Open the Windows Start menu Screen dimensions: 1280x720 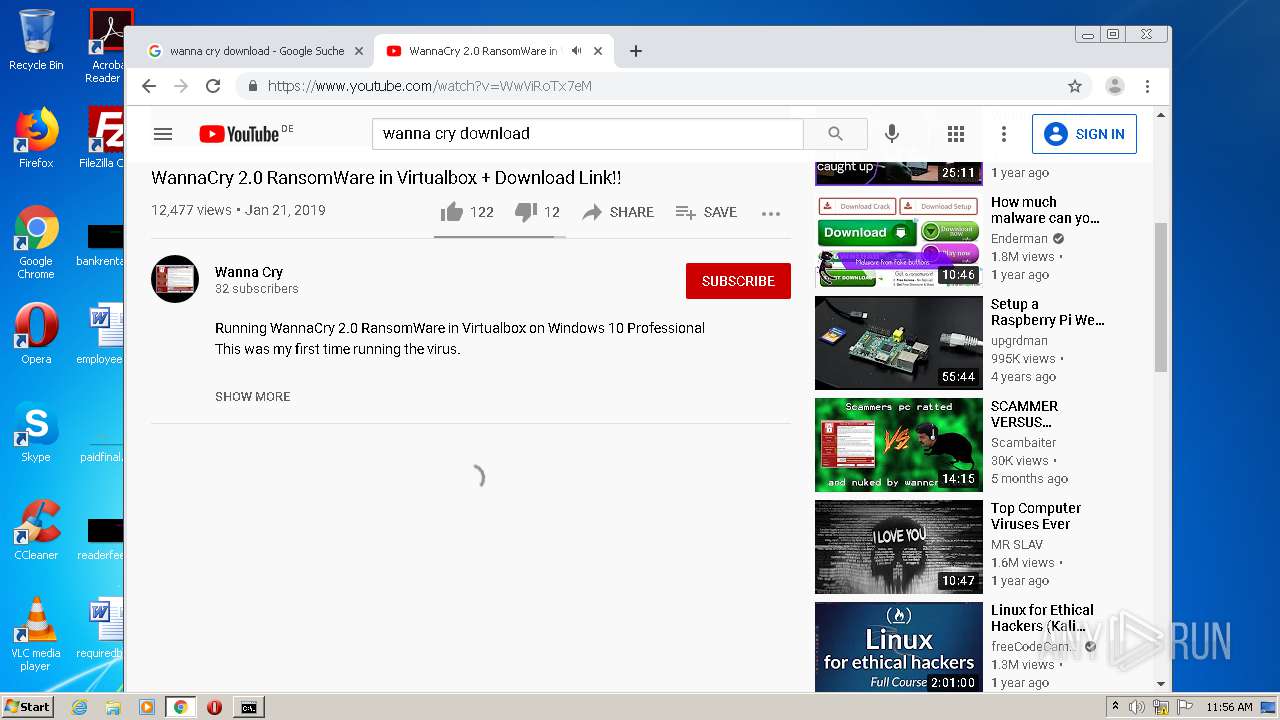[x=27, y=707]
